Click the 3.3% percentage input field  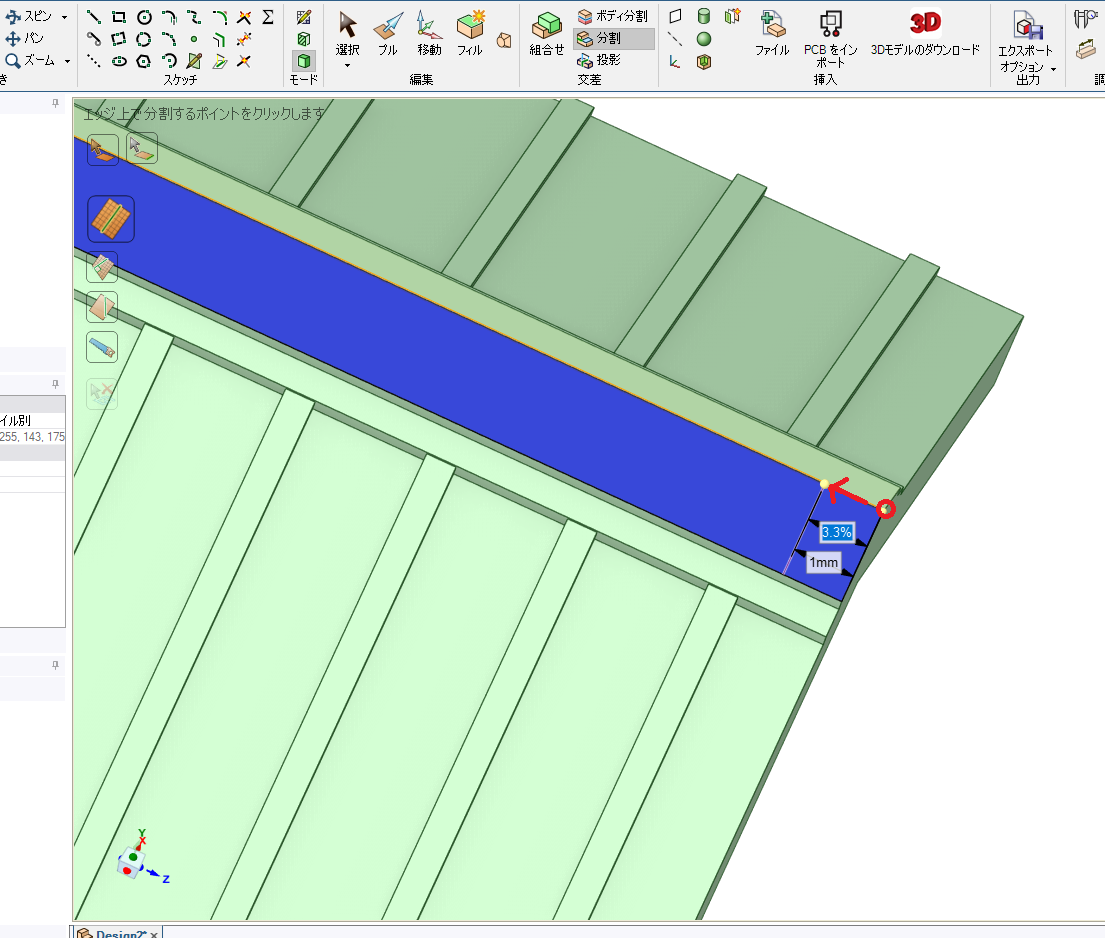pos(836,532)
